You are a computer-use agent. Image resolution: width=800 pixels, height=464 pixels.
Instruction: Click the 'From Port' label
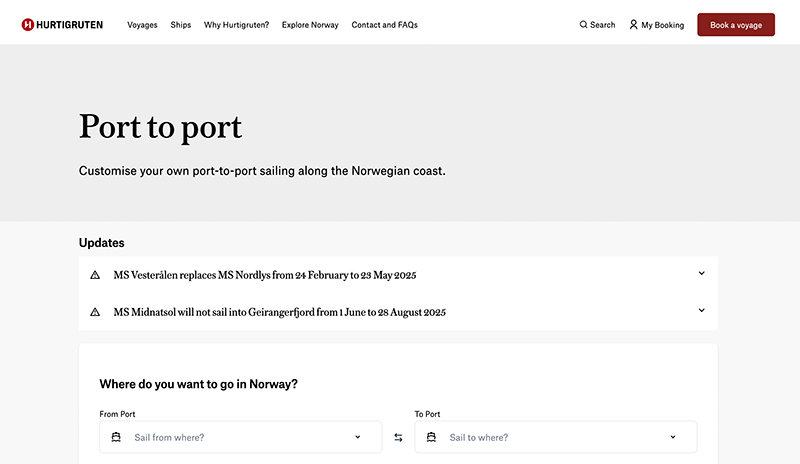[x=117, y=414]
